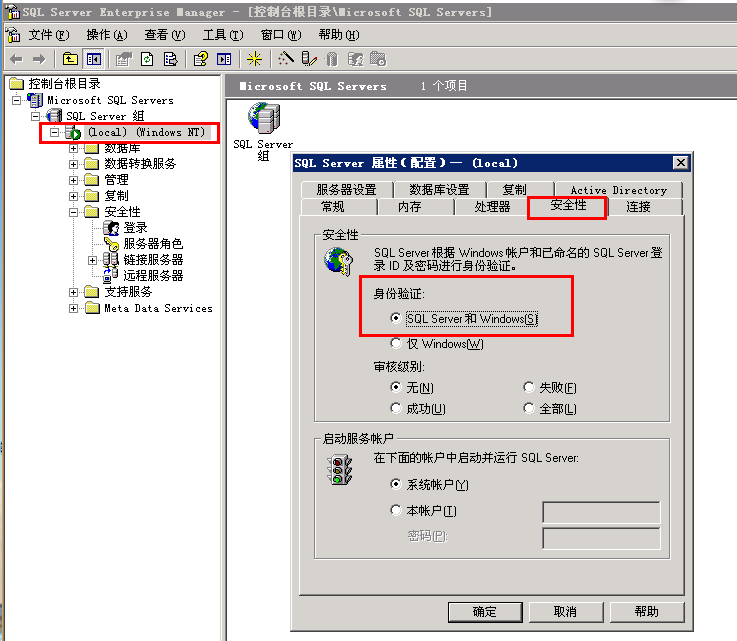Click the 链接服务器 icon in the tree
The height and width of the screenshot is (641, 737).
point(111,259)
